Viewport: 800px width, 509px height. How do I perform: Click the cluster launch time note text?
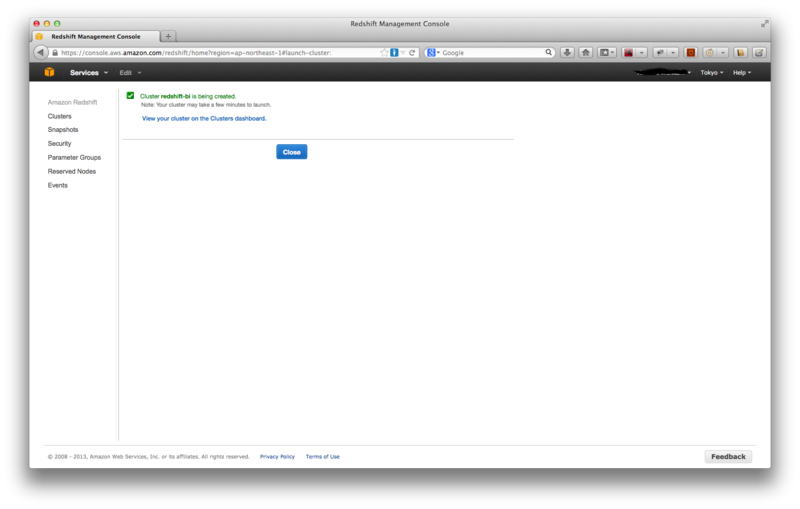click(x=206, y=105)
